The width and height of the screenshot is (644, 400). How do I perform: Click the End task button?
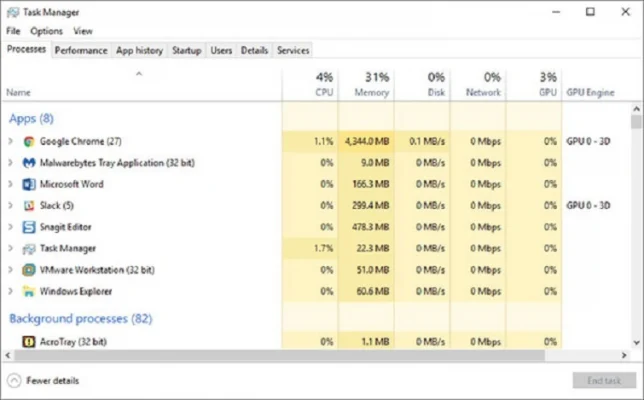[x=603, y=380]
